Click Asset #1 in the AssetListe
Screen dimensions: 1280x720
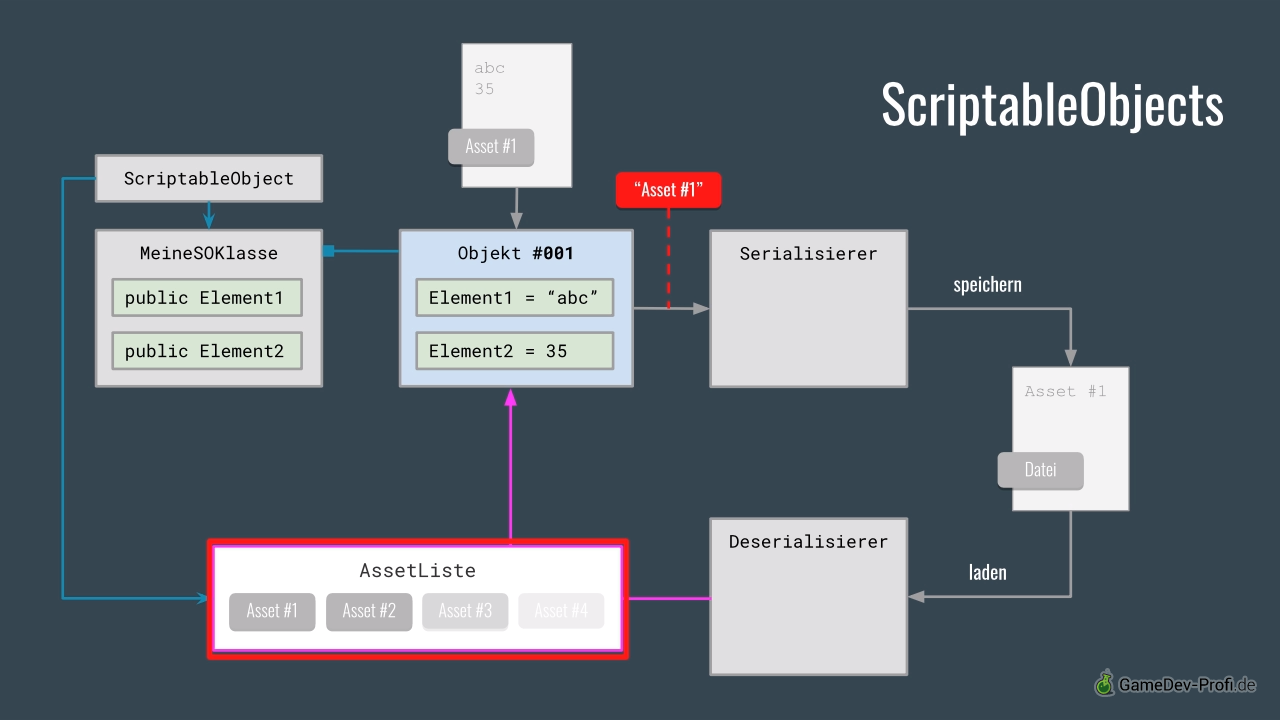pyautogui.click(x=272, y=611)
